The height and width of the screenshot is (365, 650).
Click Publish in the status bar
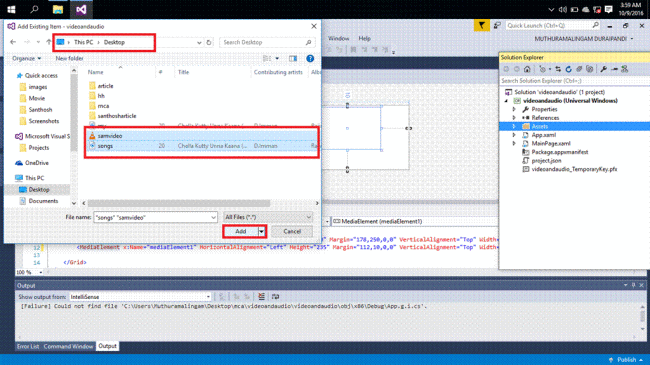coord(626,360)
